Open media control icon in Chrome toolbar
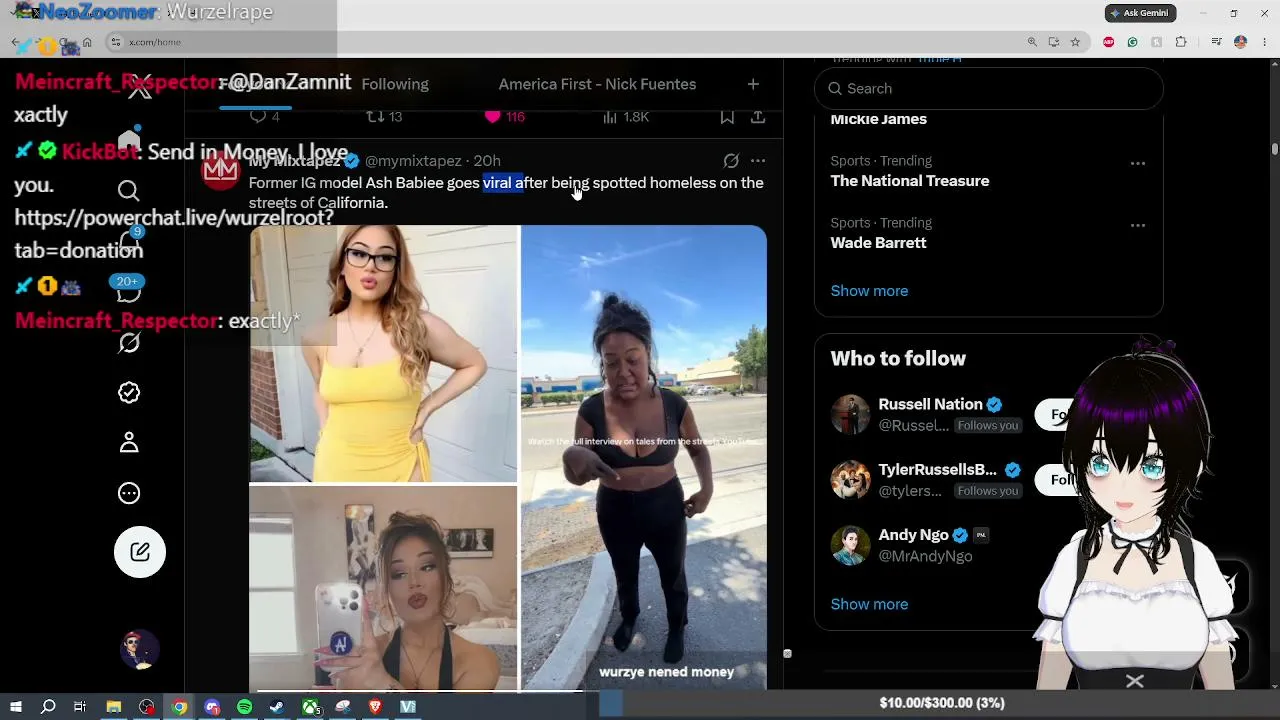Viewport: 1280px width, 720px height. tap(1216, 42)
